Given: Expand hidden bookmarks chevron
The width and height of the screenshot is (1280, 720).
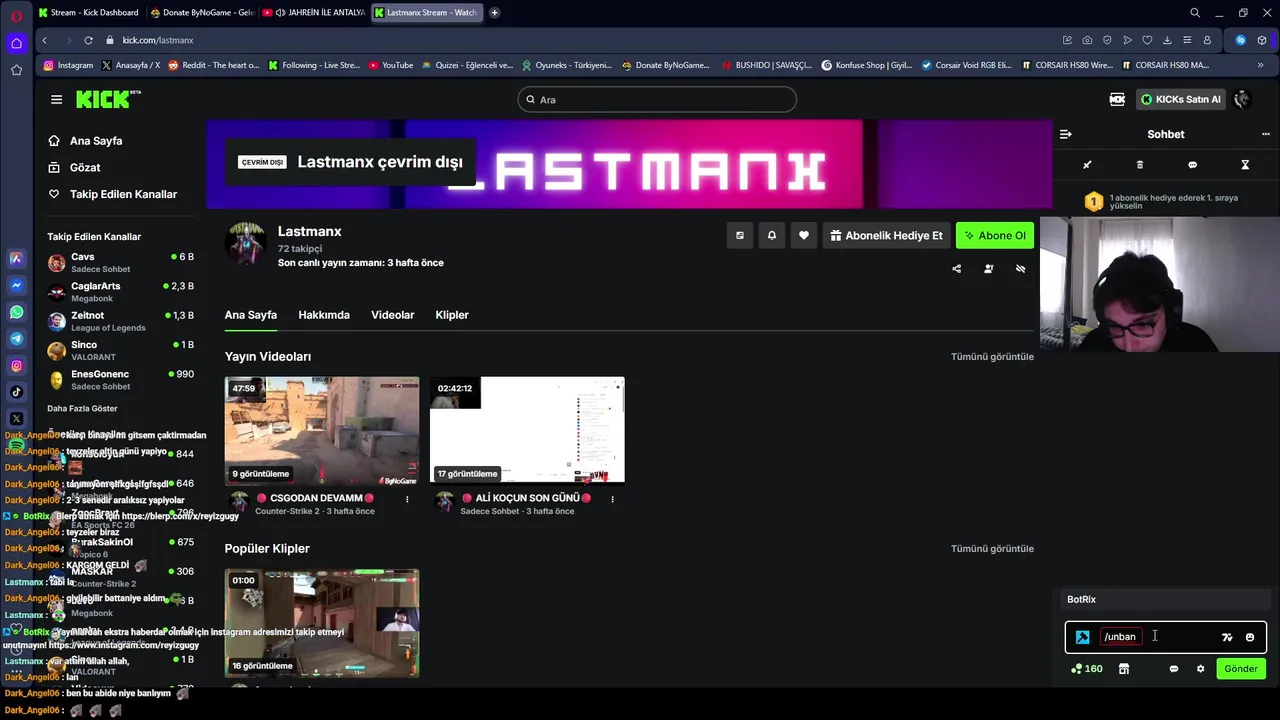Looking at the screenshot, I should (1260, 65).
